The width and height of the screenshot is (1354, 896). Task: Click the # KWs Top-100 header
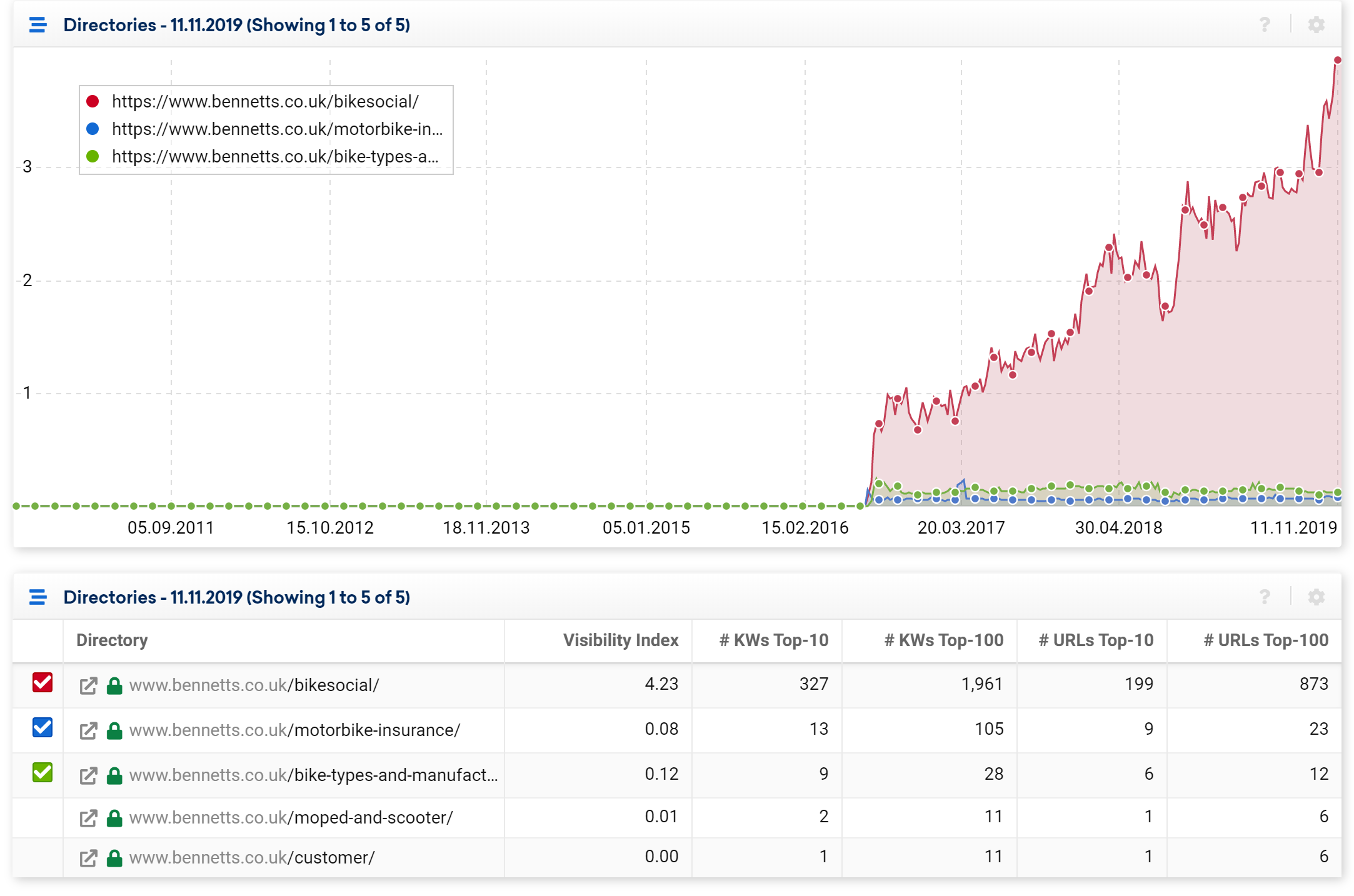[943, 640]
